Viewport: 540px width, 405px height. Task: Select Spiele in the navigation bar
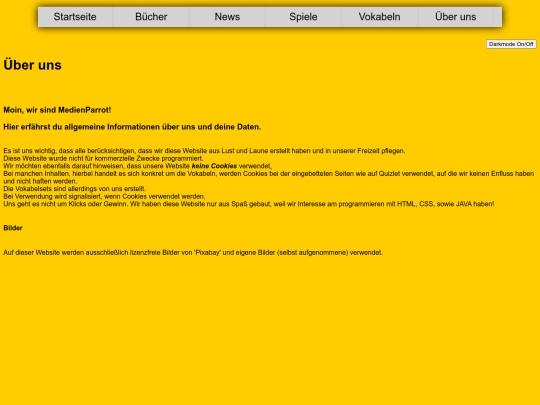coord(303,17)
